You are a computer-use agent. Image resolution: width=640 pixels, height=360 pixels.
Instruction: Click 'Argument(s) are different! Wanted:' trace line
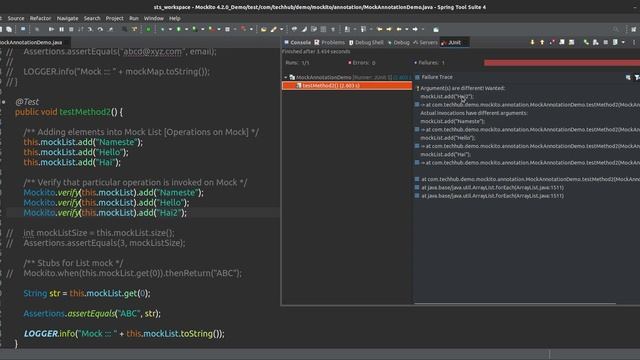[x=462, y=88]
